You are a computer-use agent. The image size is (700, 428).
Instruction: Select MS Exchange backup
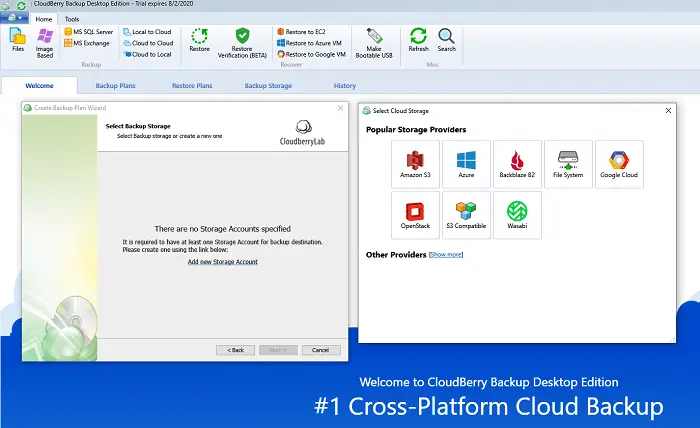tap(87, 43)
